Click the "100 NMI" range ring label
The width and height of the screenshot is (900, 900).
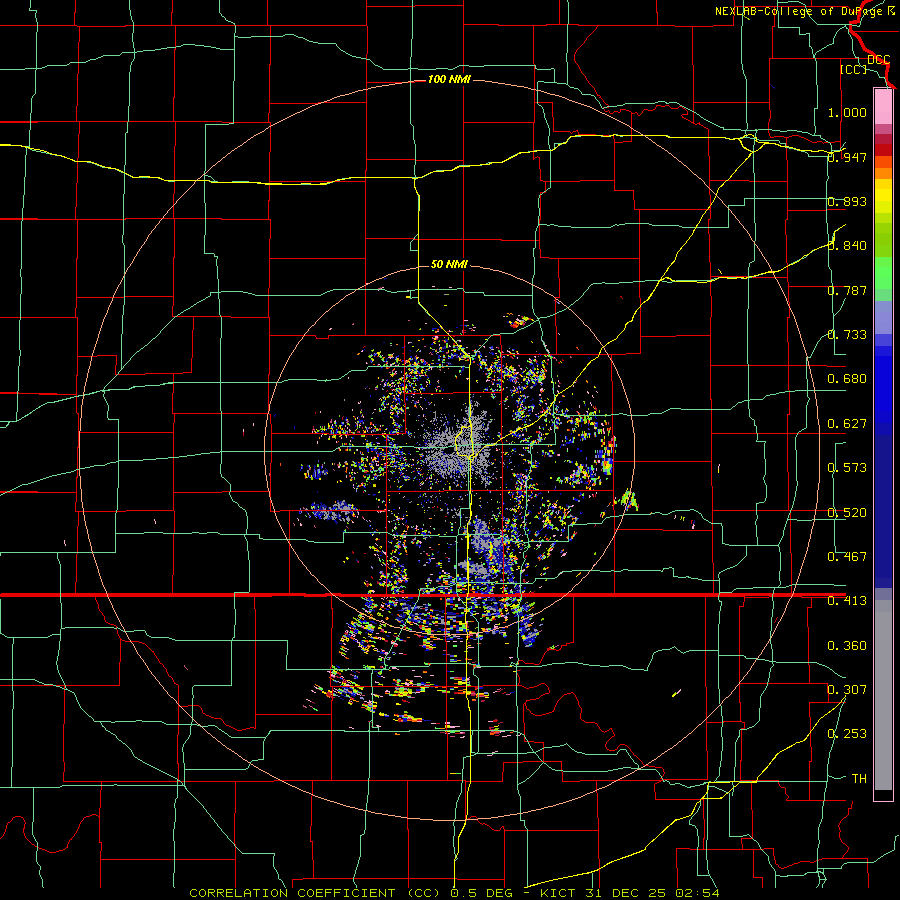tap(449, 79)
